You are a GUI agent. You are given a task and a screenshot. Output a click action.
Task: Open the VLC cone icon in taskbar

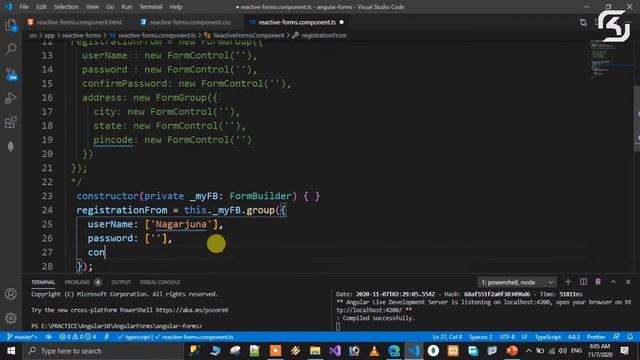[x=374, y=351]
